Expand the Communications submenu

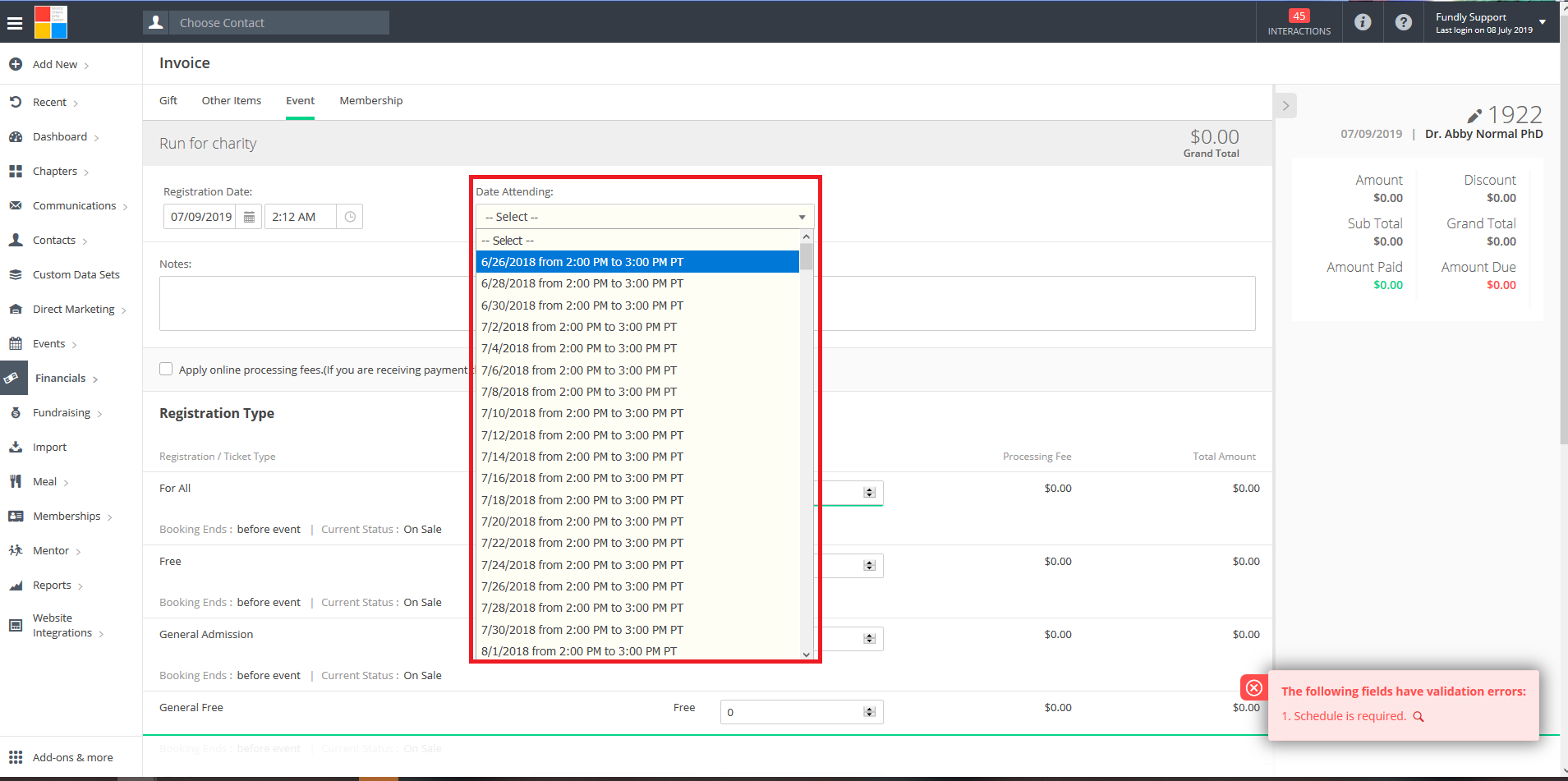(125, 206)
